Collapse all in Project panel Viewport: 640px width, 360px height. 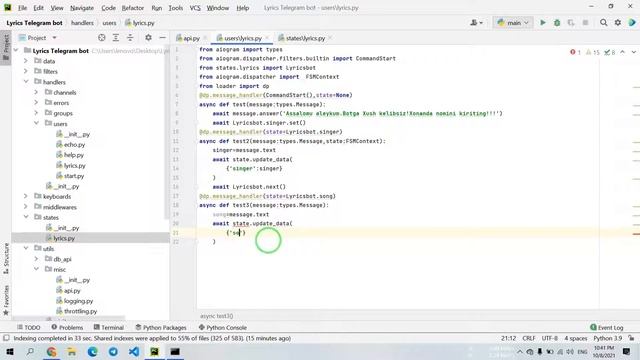coord(130,38)
